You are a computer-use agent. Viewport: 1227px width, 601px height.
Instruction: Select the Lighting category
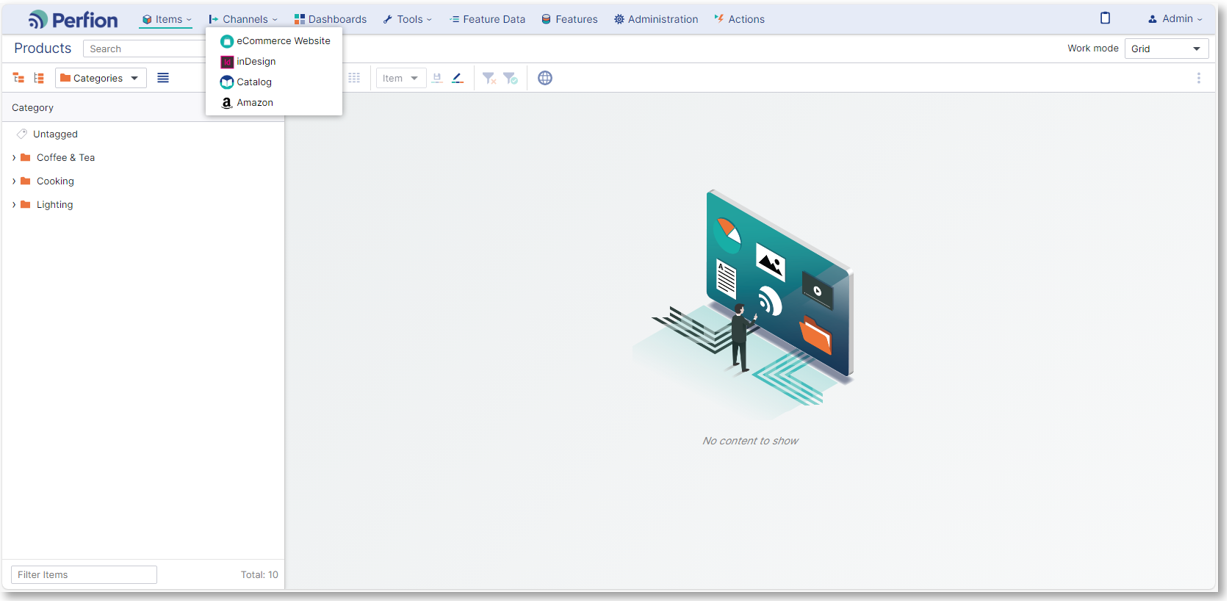tap(55, 205)
